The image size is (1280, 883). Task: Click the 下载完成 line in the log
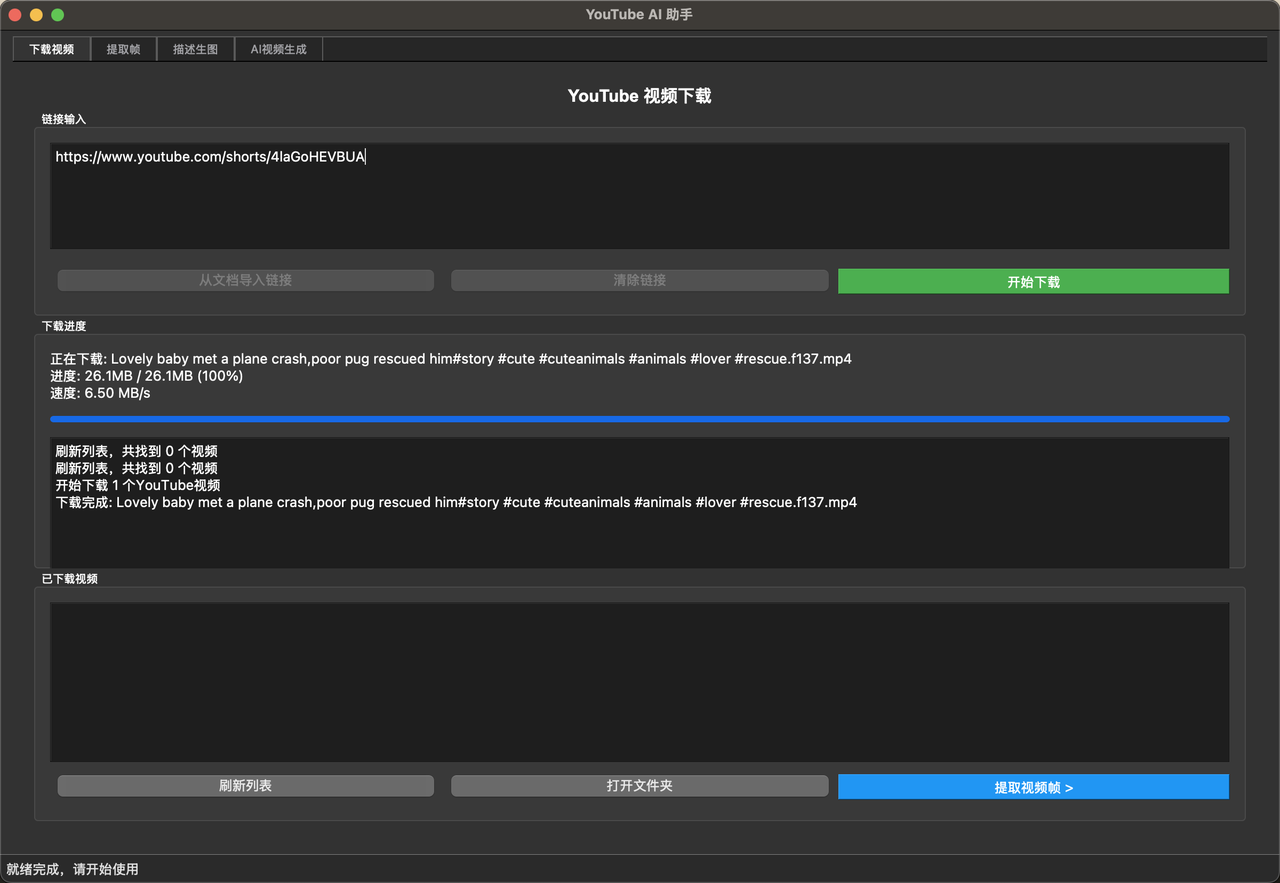(x=456, y=503)
